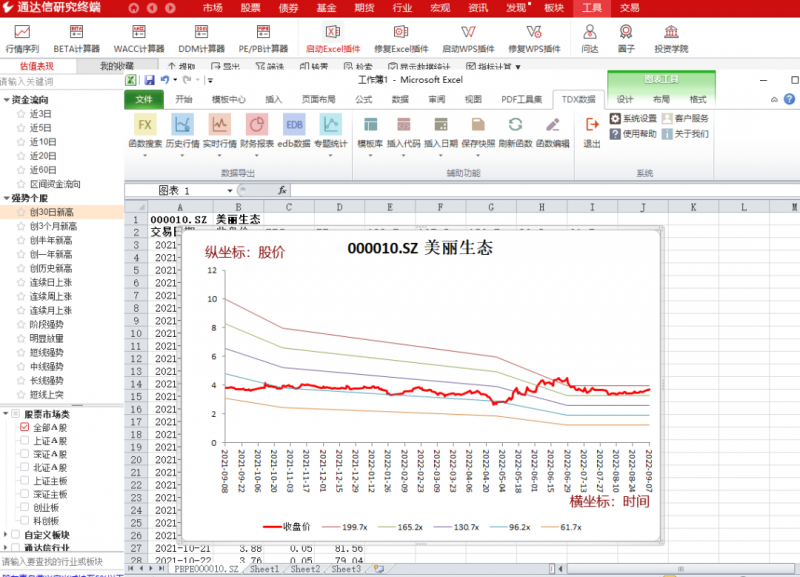Click the FX 函数搜索 ribbon icon
The height and width of the screenshot is (577, 800).
[x=145, y=124]
